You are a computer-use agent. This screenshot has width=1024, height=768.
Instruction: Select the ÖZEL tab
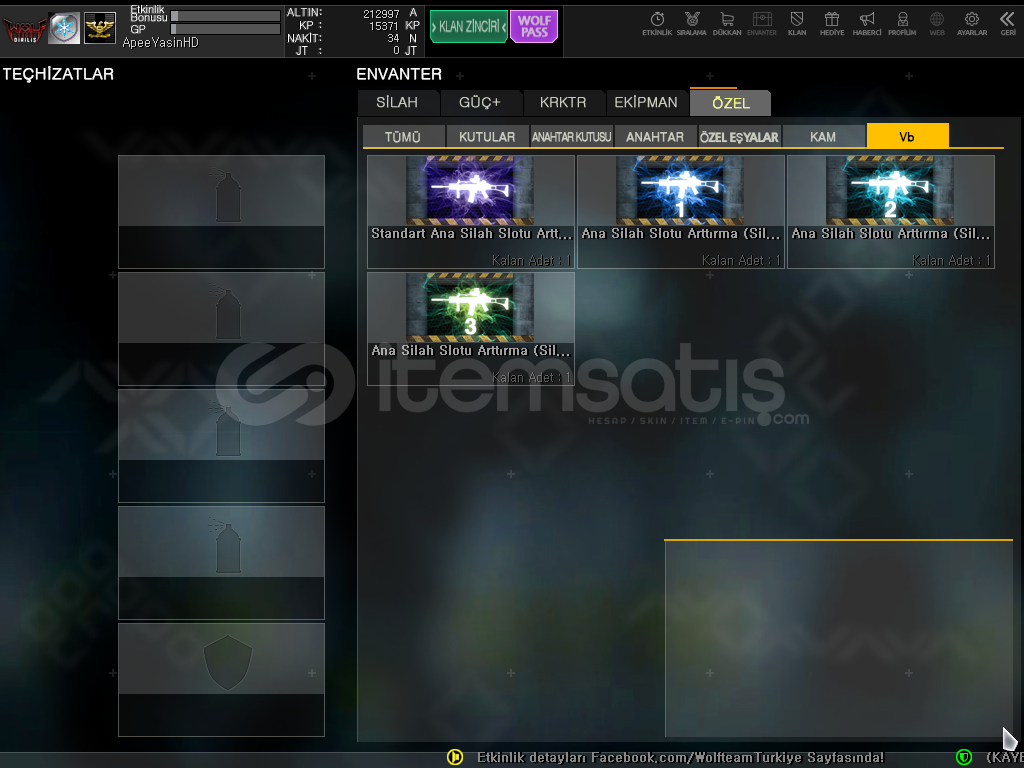731,103
